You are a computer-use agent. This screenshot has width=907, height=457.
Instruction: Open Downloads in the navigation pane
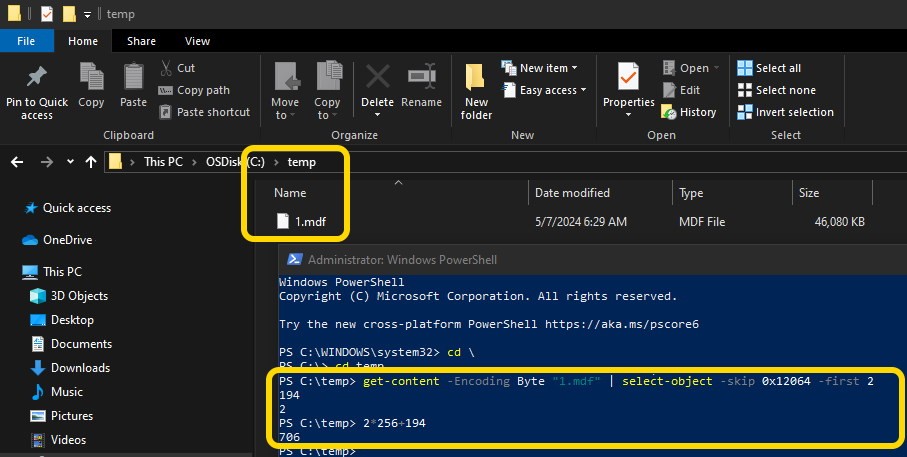79,368
